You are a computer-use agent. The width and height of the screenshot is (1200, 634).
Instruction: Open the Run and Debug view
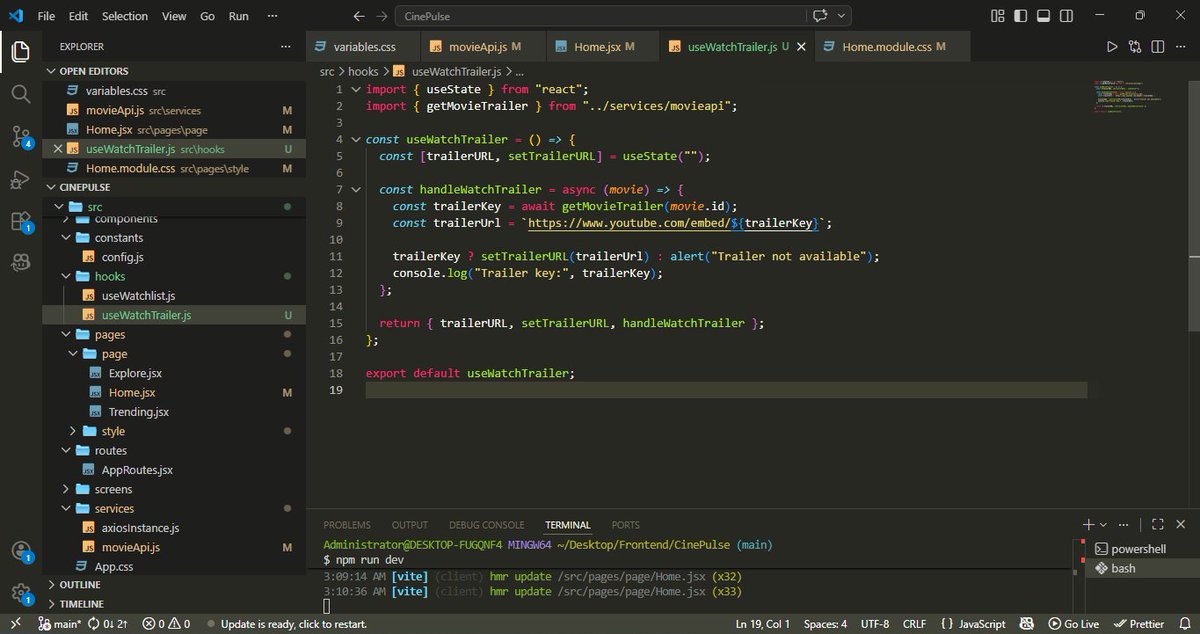point(21,180)
